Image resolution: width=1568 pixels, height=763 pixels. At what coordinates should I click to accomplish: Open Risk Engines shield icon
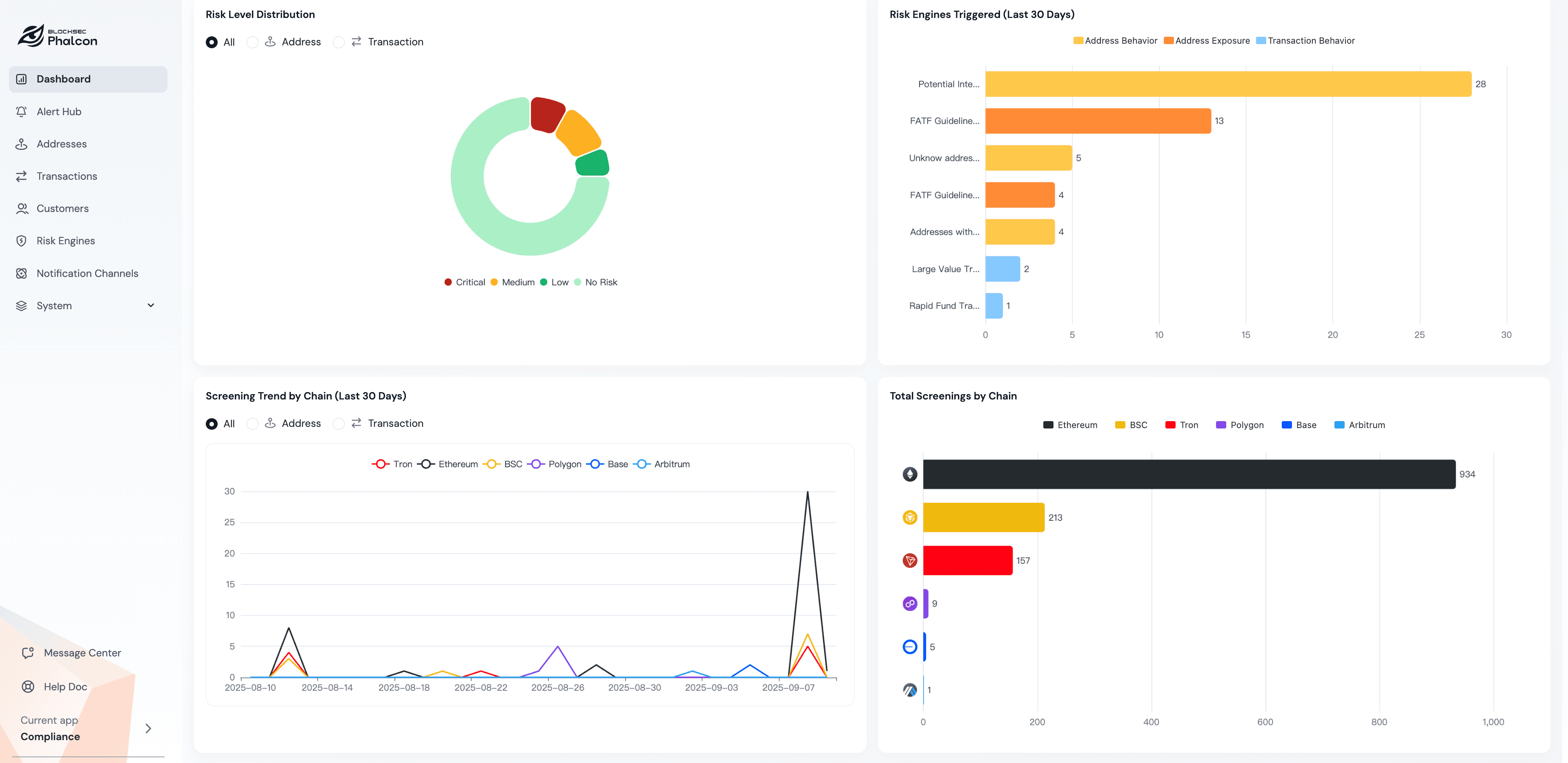pyautogui.click(x=21, y=241)
